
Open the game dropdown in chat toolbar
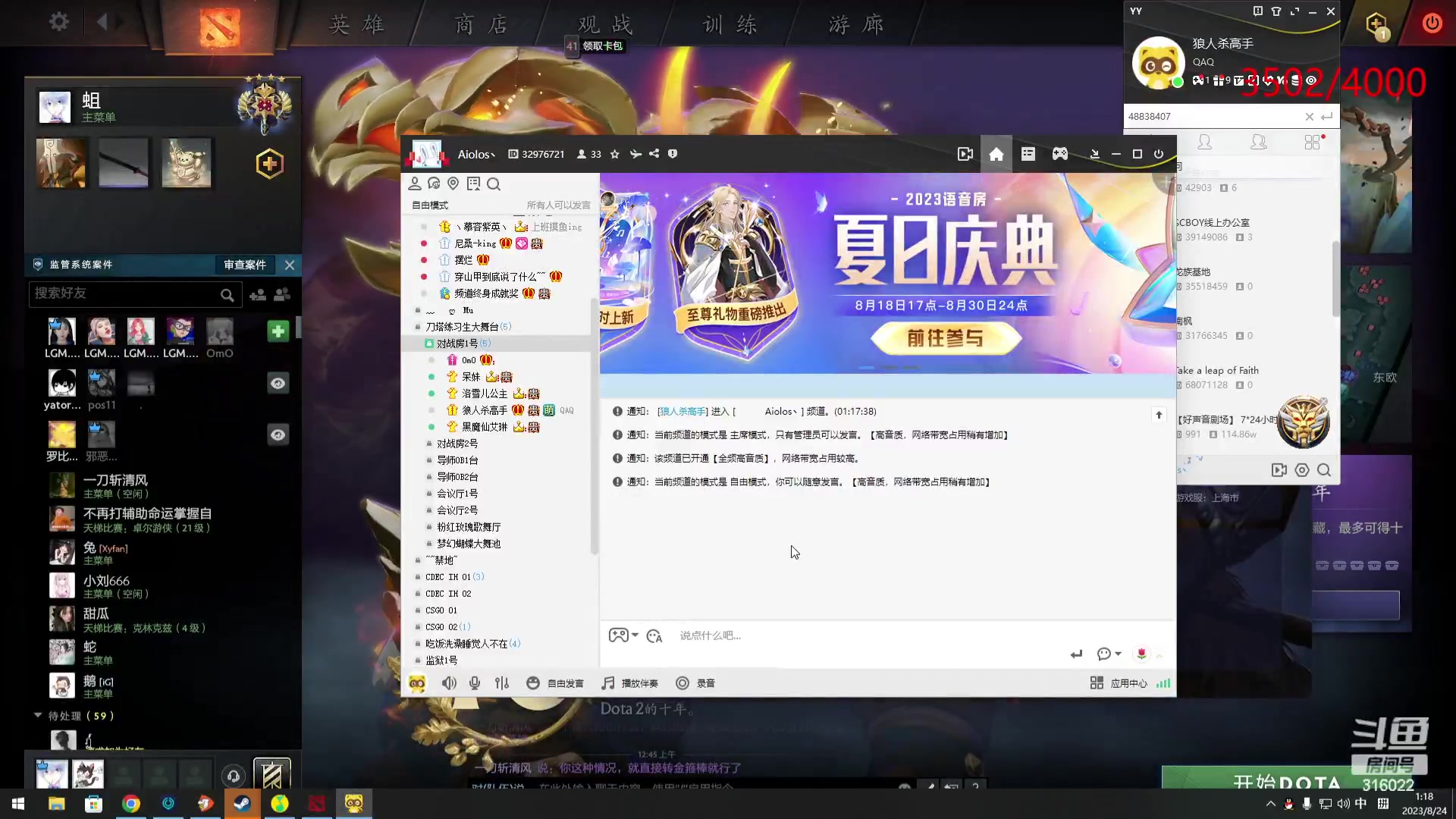(623, 635)
